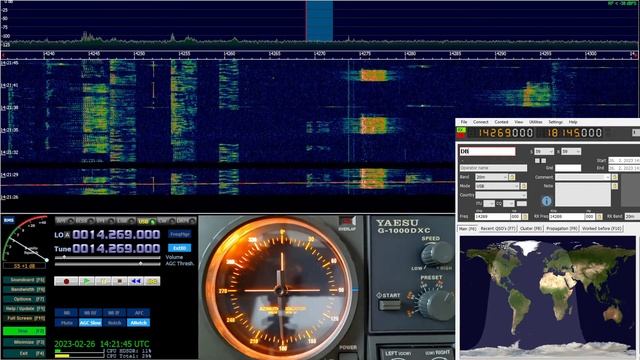Viewport: 640px width, 360px height.
Task: Open Bandwidth [F6] settings
Action: [24, 289]
